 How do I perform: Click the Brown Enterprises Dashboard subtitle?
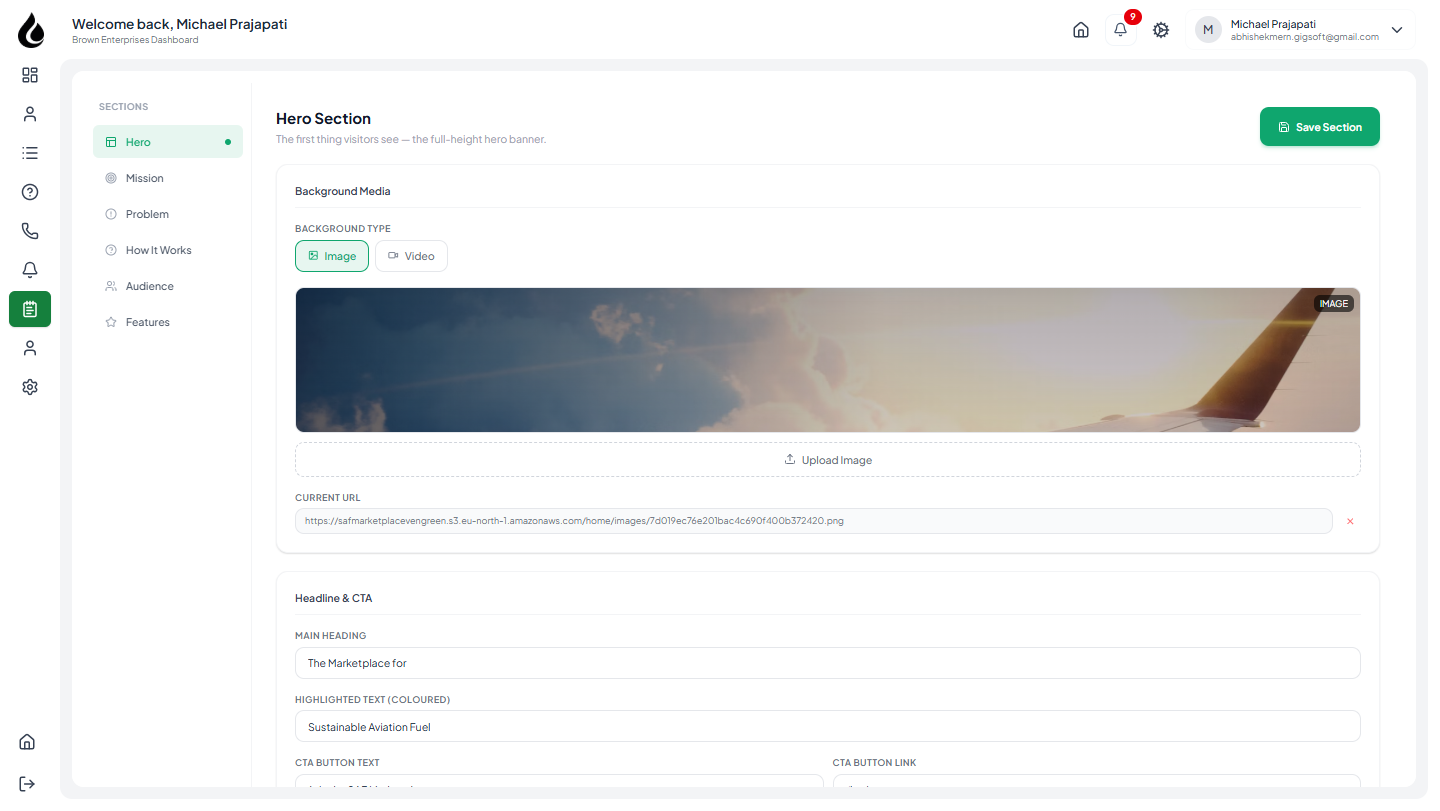135,40
